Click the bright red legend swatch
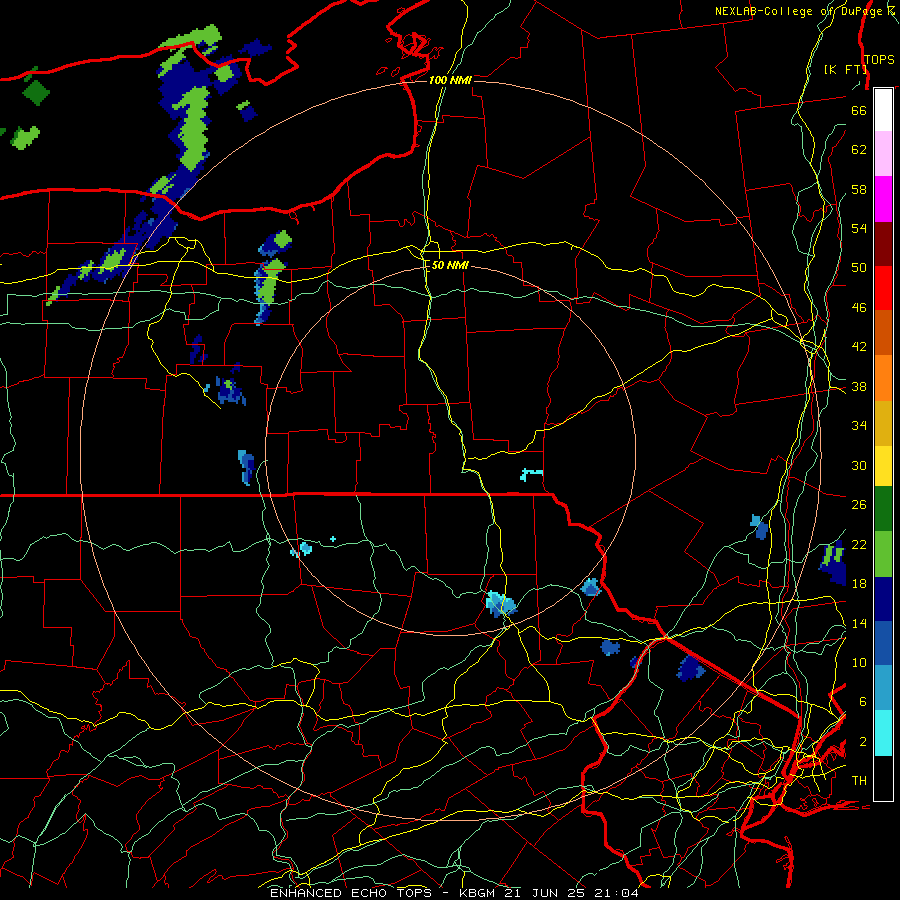900x900 pixels. pyautogui.click(x=883, y=288)
